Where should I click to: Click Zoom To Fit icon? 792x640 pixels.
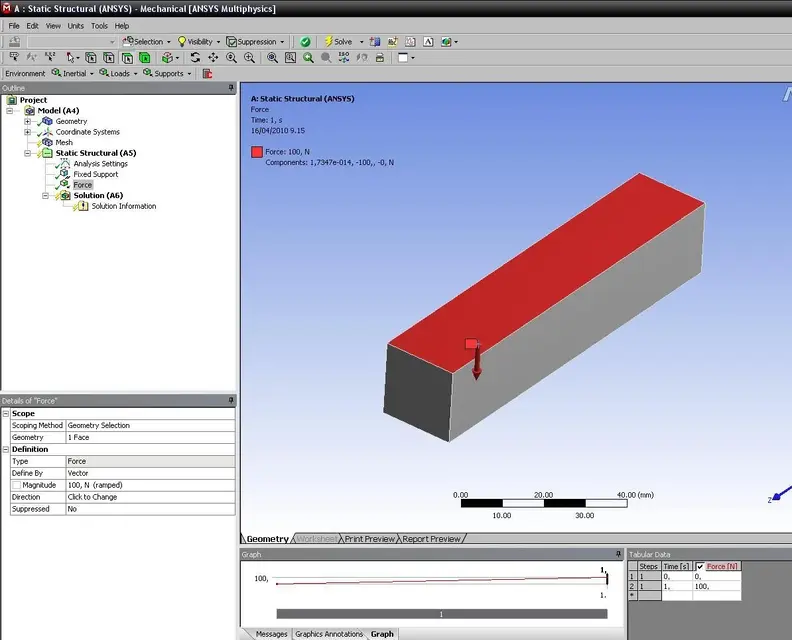(x=272, y=58)
